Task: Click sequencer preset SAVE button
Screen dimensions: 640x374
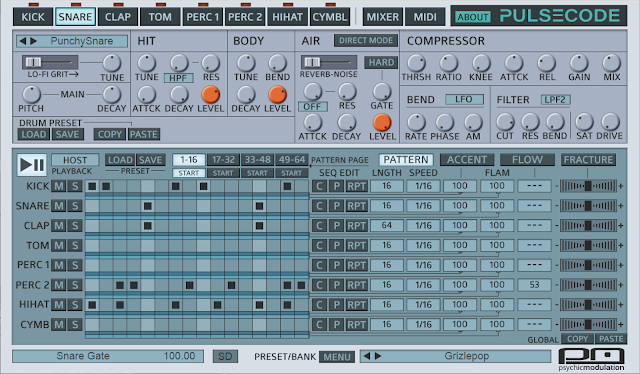Action: point(150,160)
